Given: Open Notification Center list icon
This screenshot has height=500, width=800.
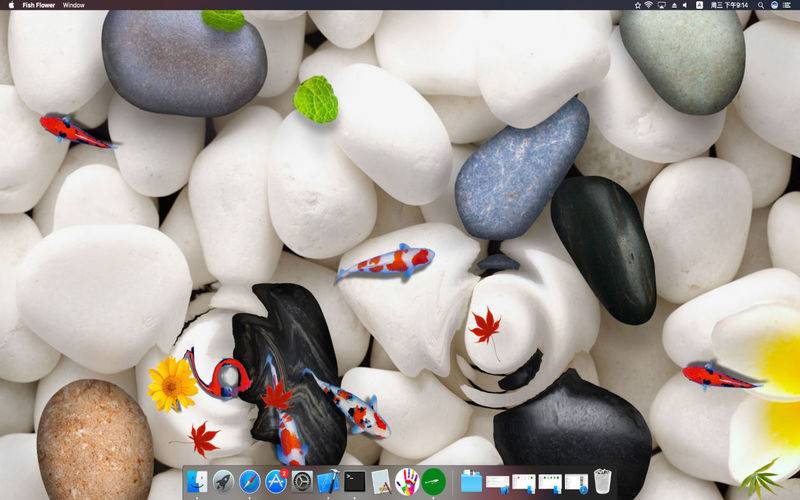Looking at the screenshot, I should click(788, 5).
